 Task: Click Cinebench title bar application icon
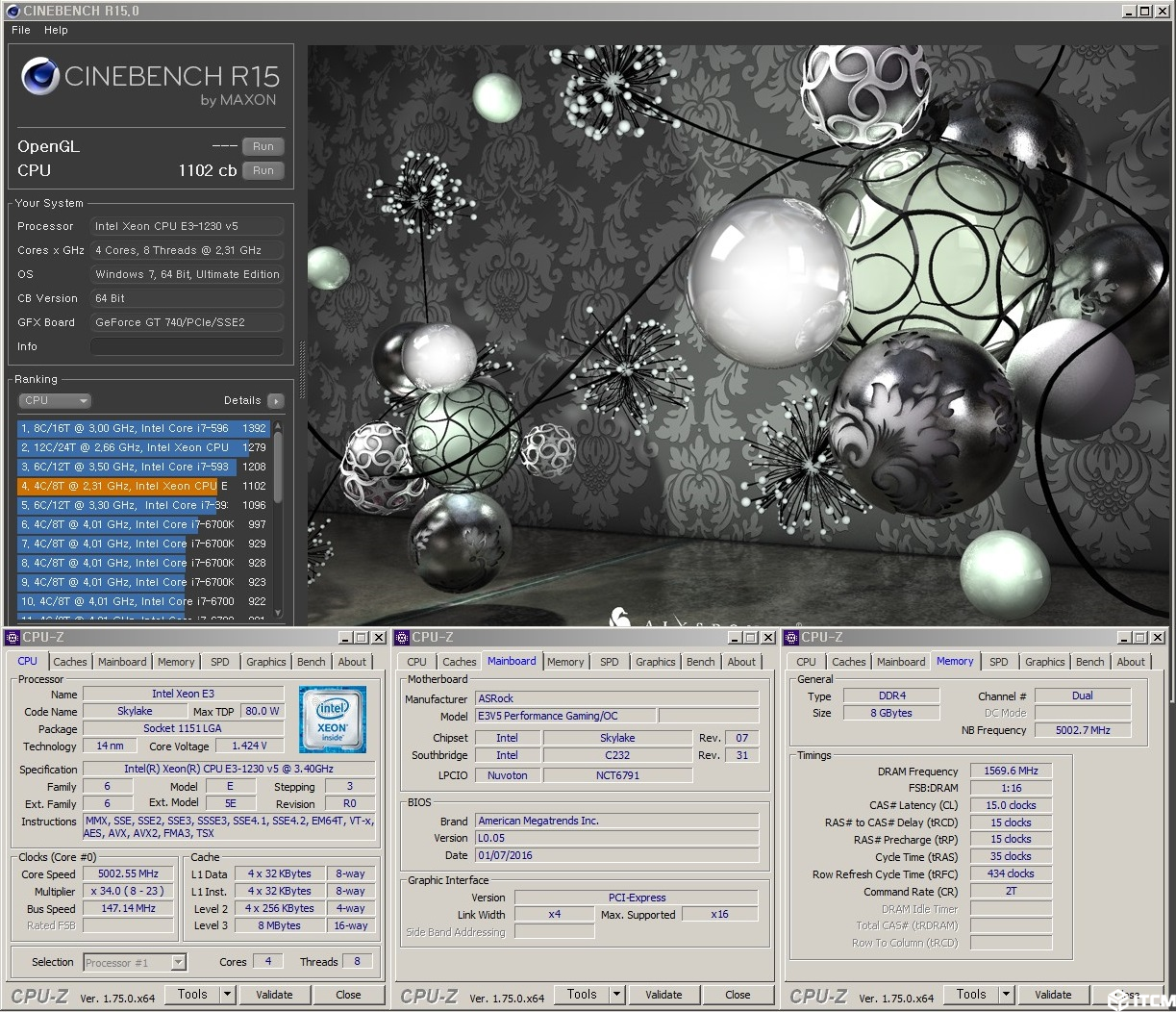[x=13, y=11]
